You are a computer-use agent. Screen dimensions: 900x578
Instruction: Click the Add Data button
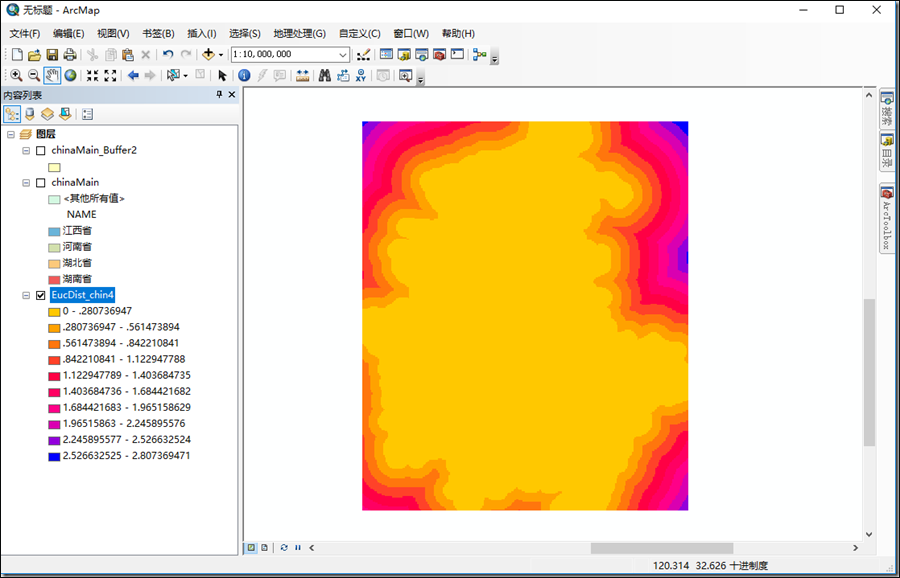click(208, 54)
